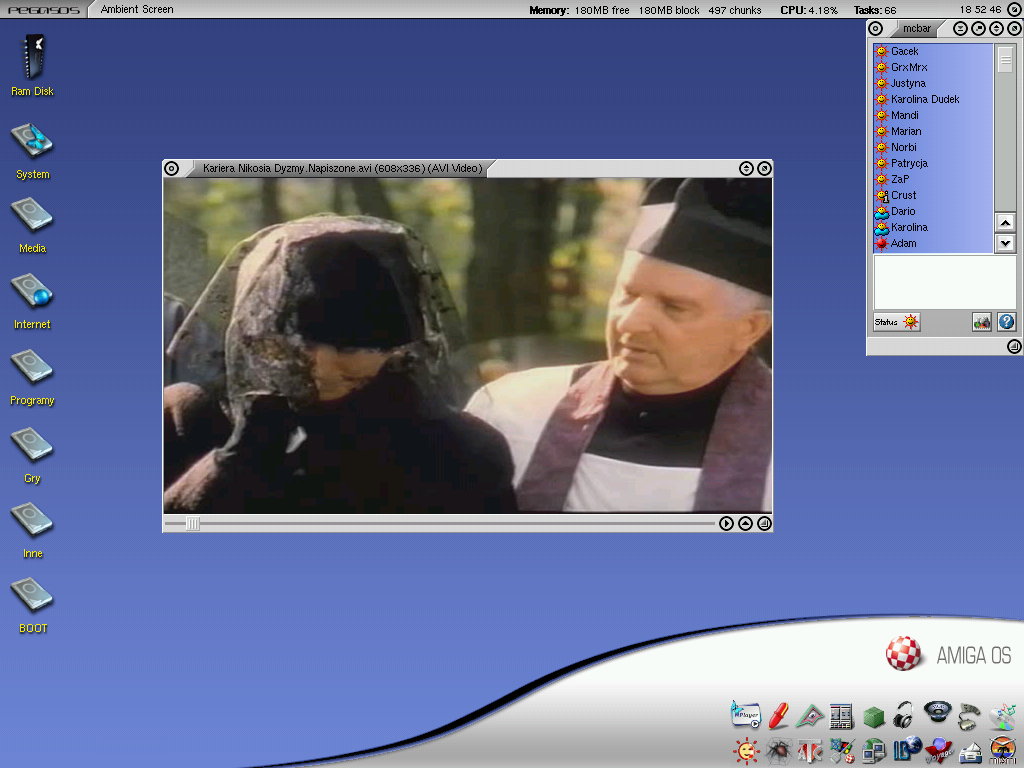
Task: Open the System drive icon
Action: click(x=31, y=140)
